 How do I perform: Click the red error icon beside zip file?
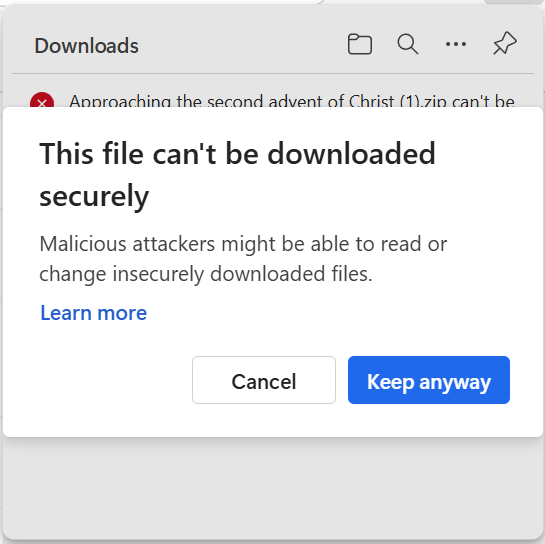coord(42,101)
